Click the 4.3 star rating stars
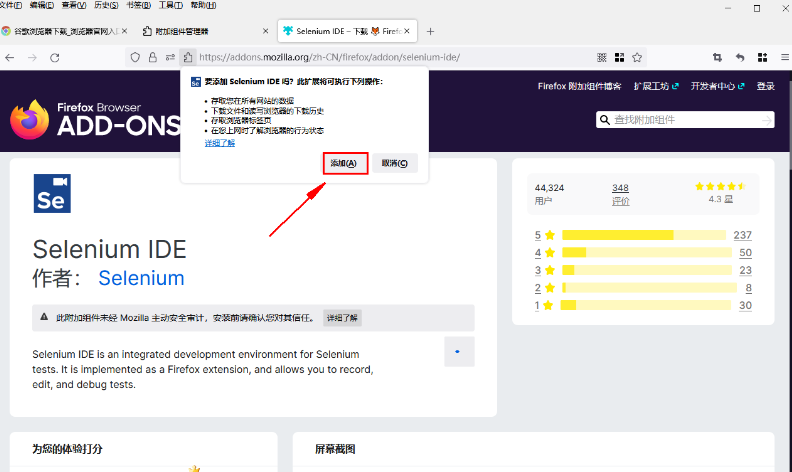792x472 pixels. [x=720, y=186]
